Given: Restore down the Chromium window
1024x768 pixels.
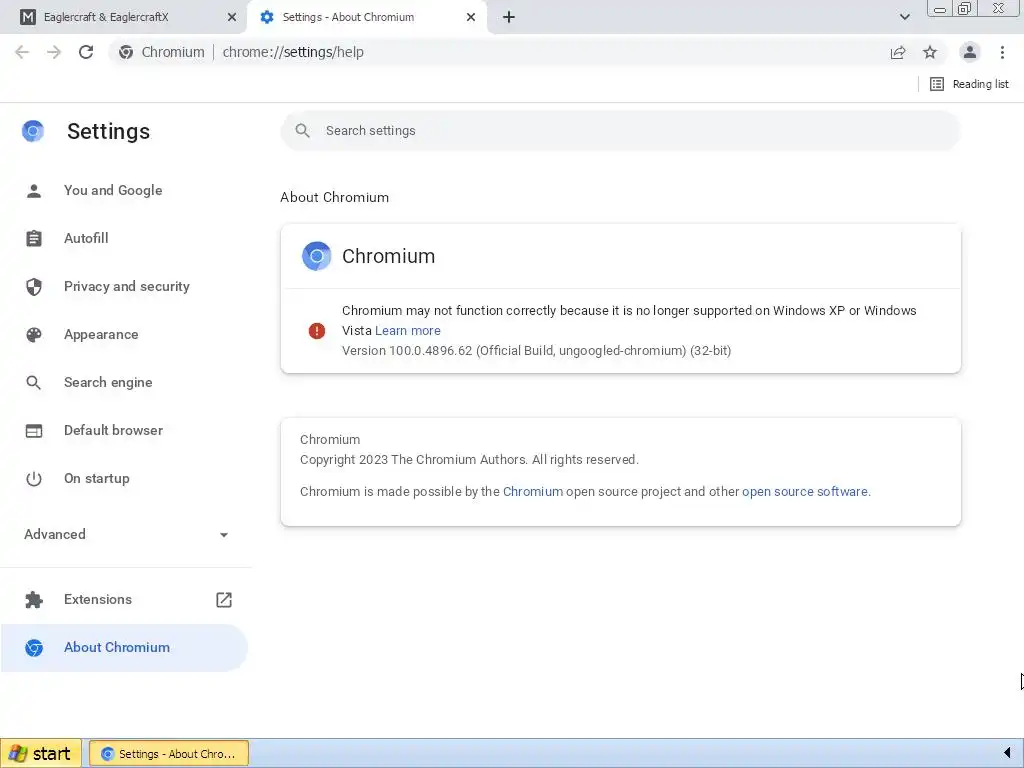Looking at the screenshot, I should [964, 8].
